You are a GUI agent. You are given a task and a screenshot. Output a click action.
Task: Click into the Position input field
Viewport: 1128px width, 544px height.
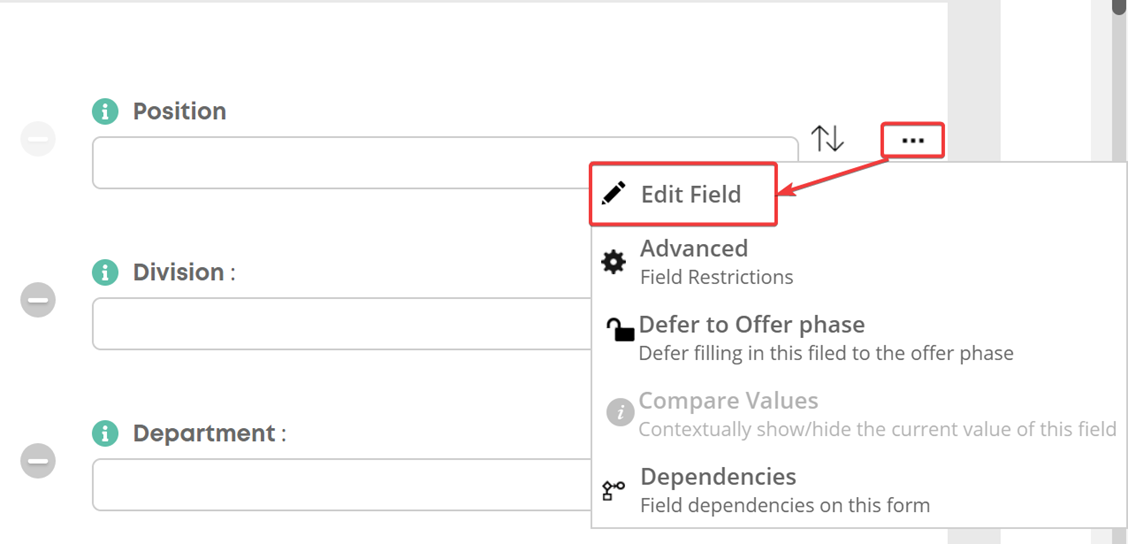tap(445, 163)
